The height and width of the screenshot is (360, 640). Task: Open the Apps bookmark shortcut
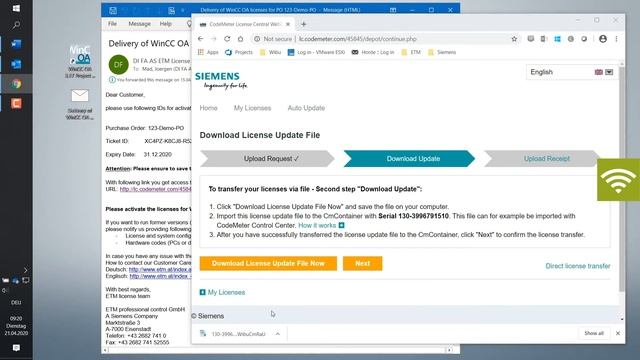click(208, 52)
